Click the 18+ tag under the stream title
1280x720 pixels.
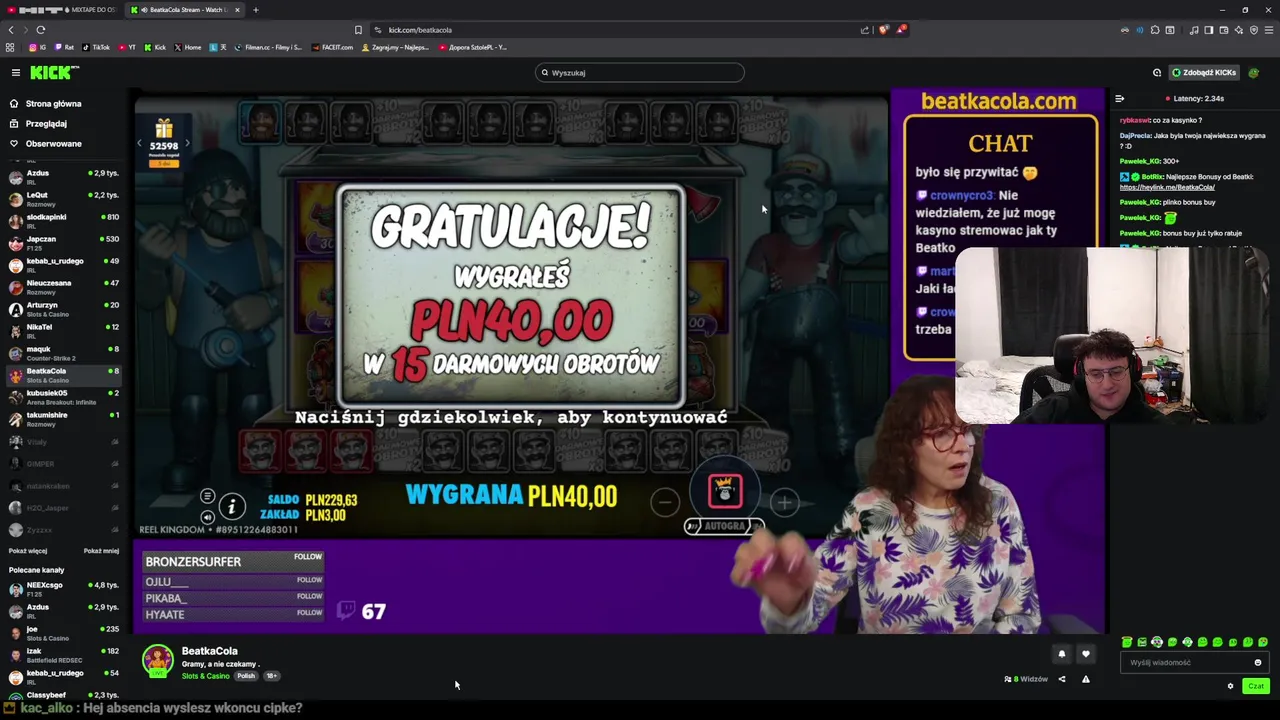click(271, 676)
